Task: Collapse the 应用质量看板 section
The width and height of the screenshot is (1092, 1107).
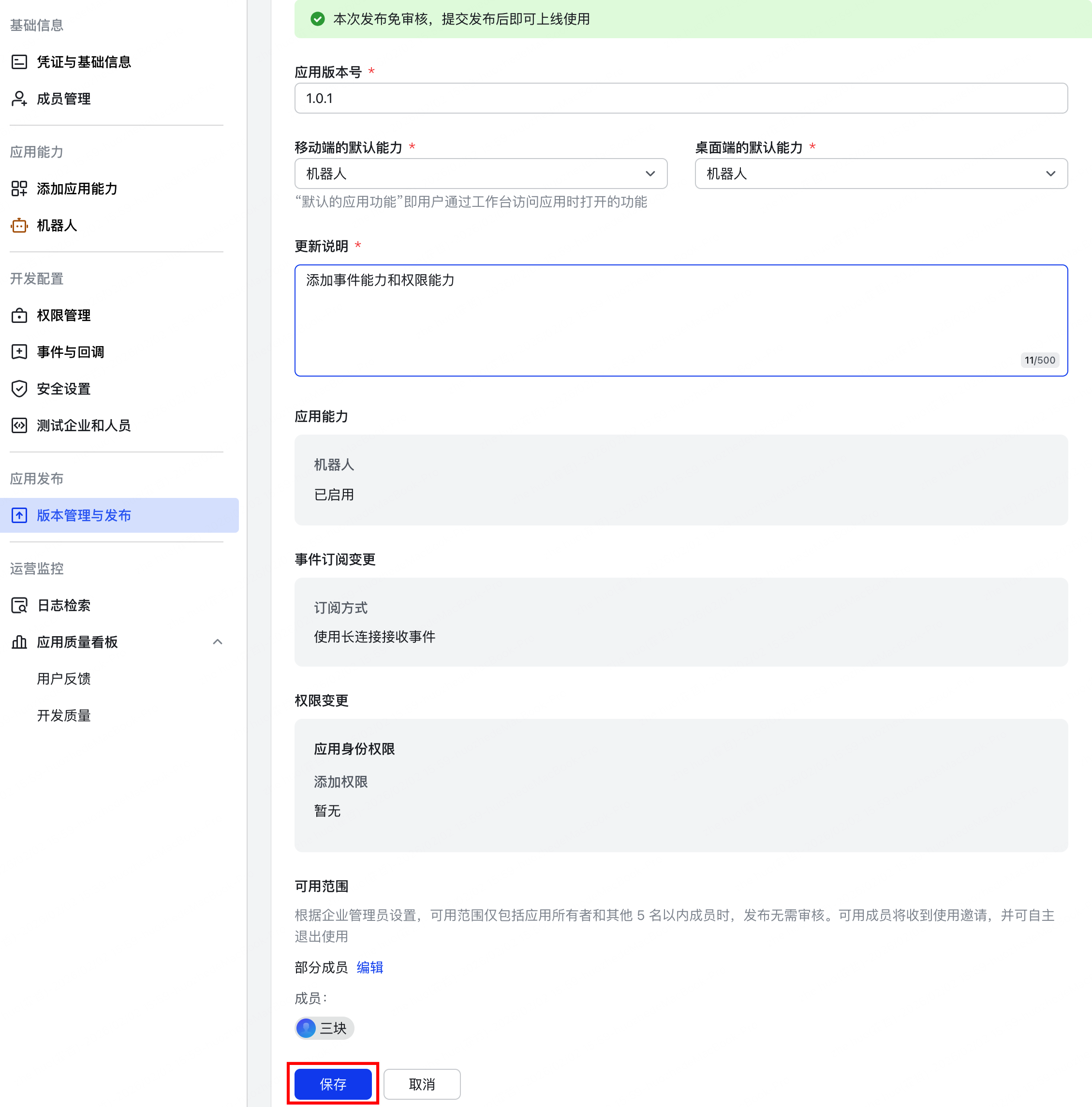Action: [218, 642]
